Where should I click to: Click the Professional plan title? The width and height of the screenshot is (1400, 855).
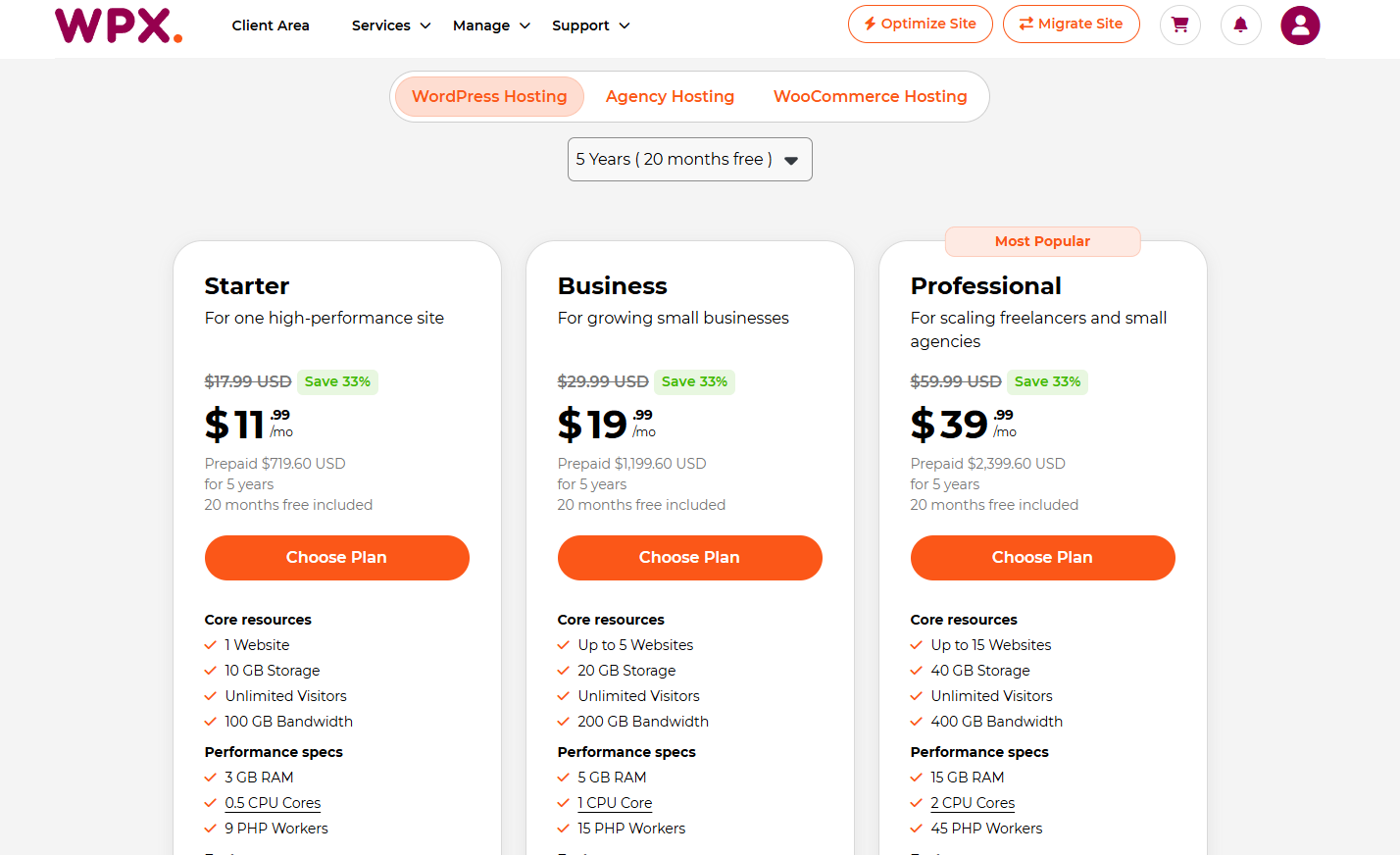tap(986, 286)
